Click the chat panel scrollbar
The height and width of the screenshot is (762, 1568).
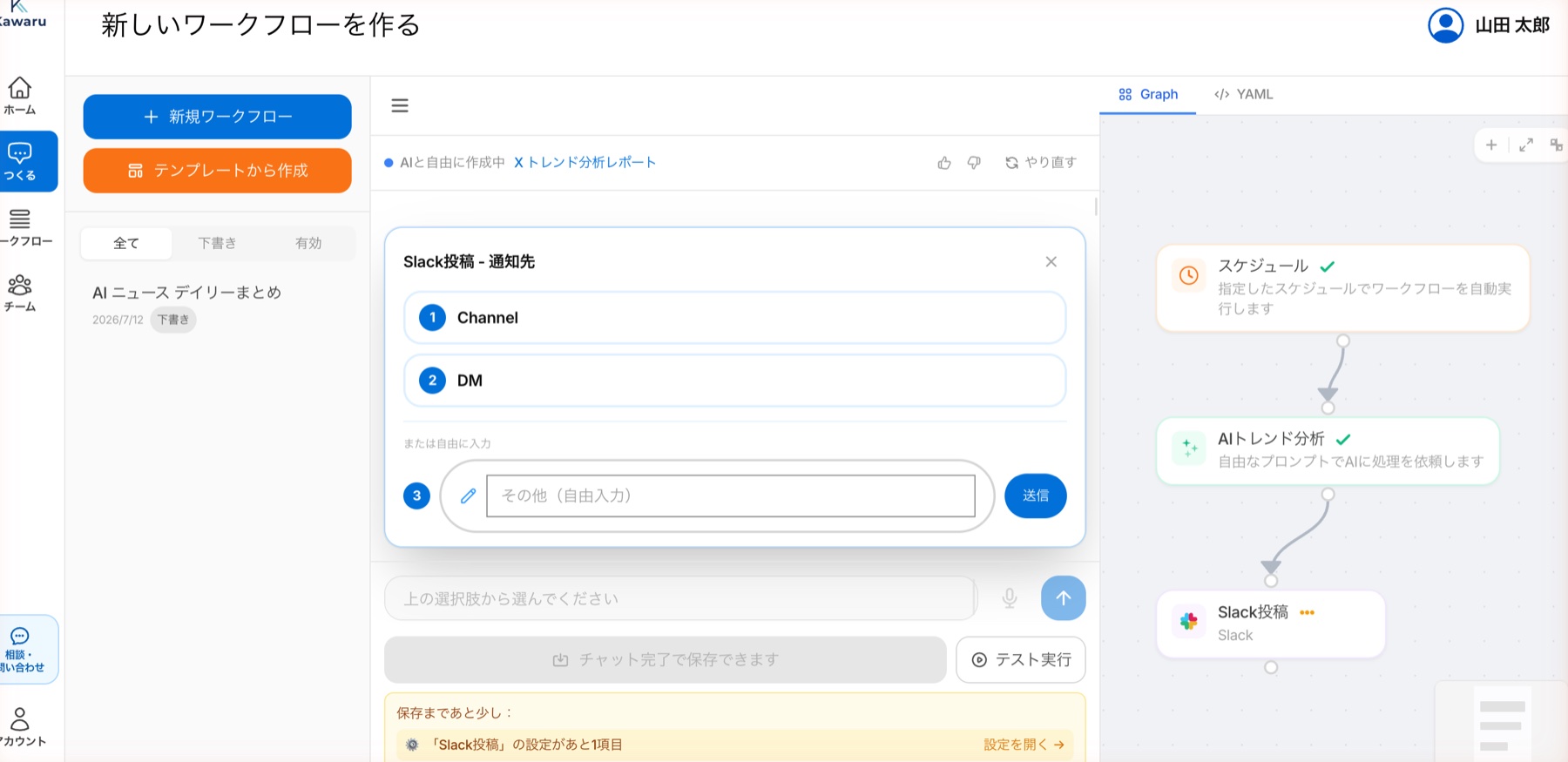(x=1096, y=207)
